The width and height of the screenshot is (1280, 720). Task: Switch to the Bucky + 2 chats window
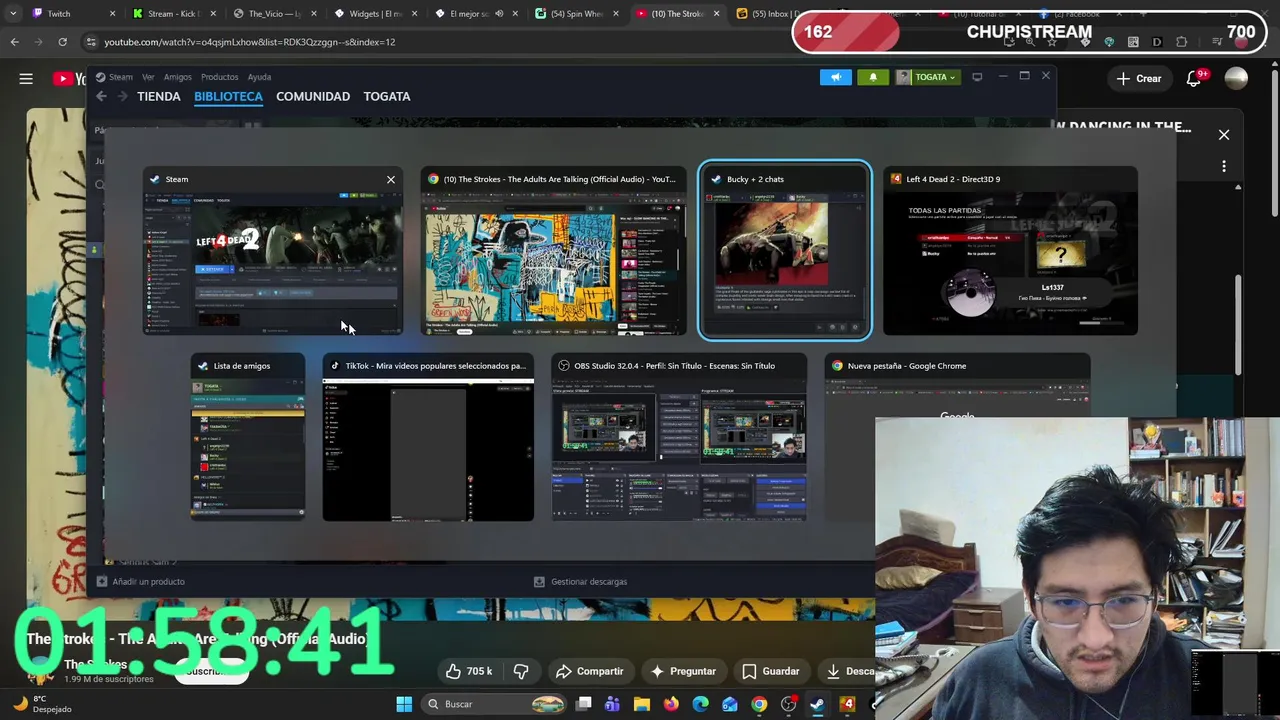point(785,250)
